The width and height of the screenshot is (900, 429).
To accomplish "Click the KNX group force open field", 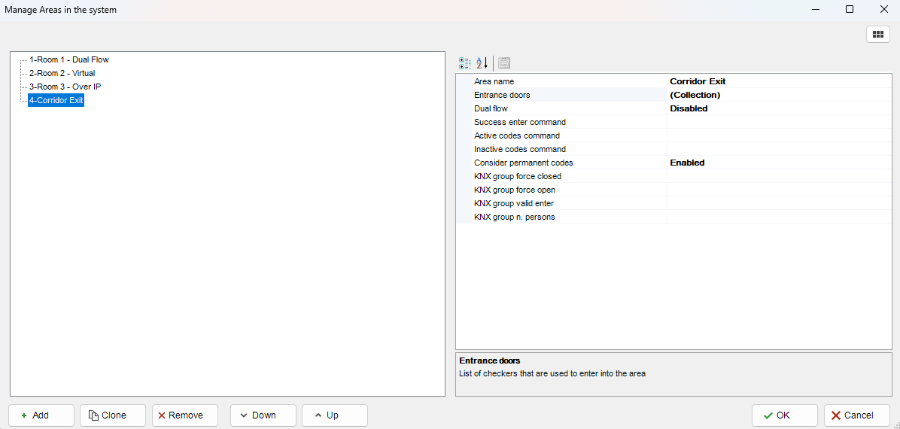I will (777, 189).
